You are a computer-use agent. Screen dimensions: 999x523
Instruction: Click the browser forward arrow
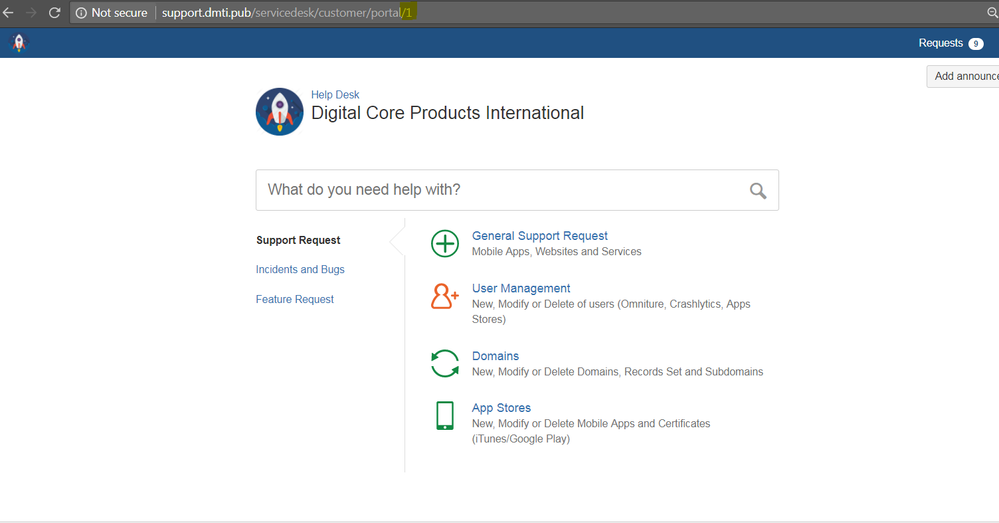coord(31,13)
